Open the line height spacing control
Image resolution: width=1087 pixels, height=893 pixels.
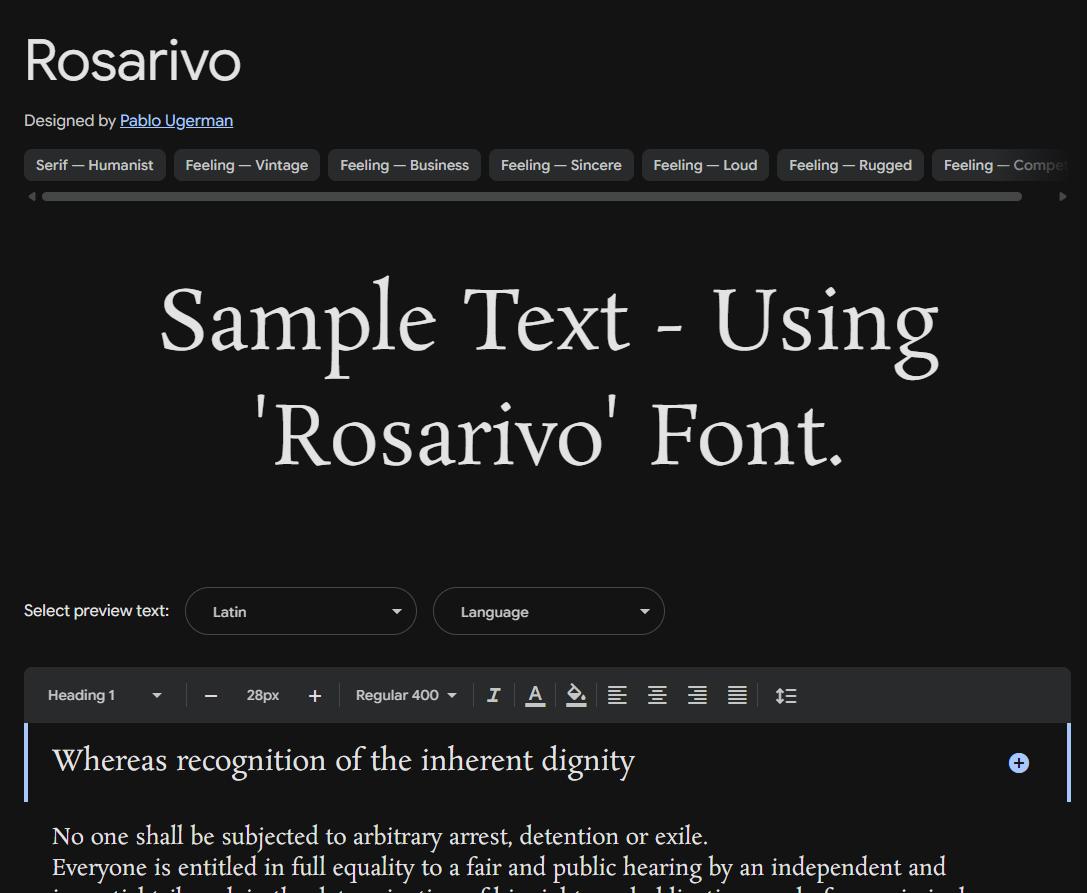785,695
